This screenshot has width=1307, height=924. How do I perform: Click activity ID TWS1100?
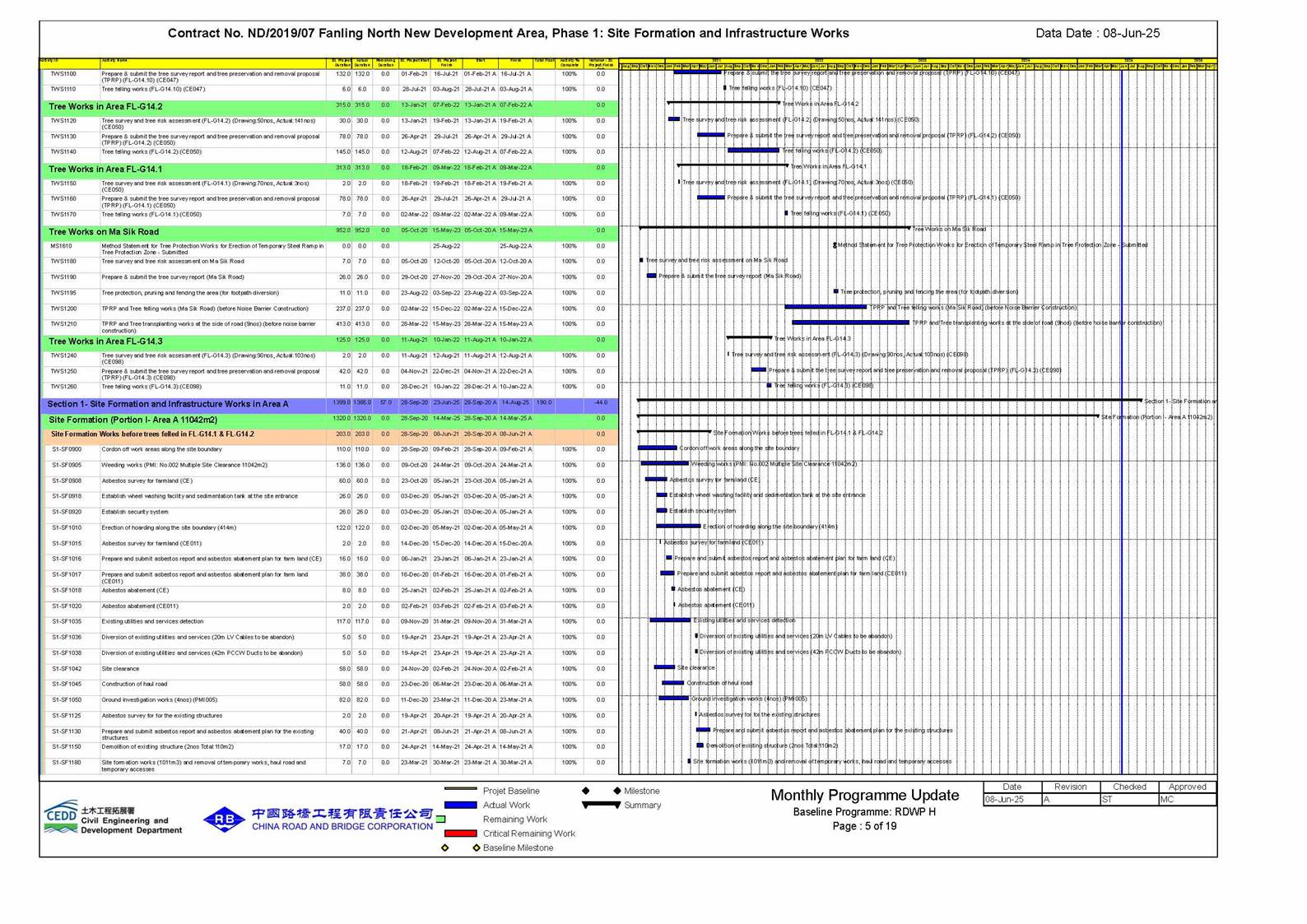tap(63, 74)
